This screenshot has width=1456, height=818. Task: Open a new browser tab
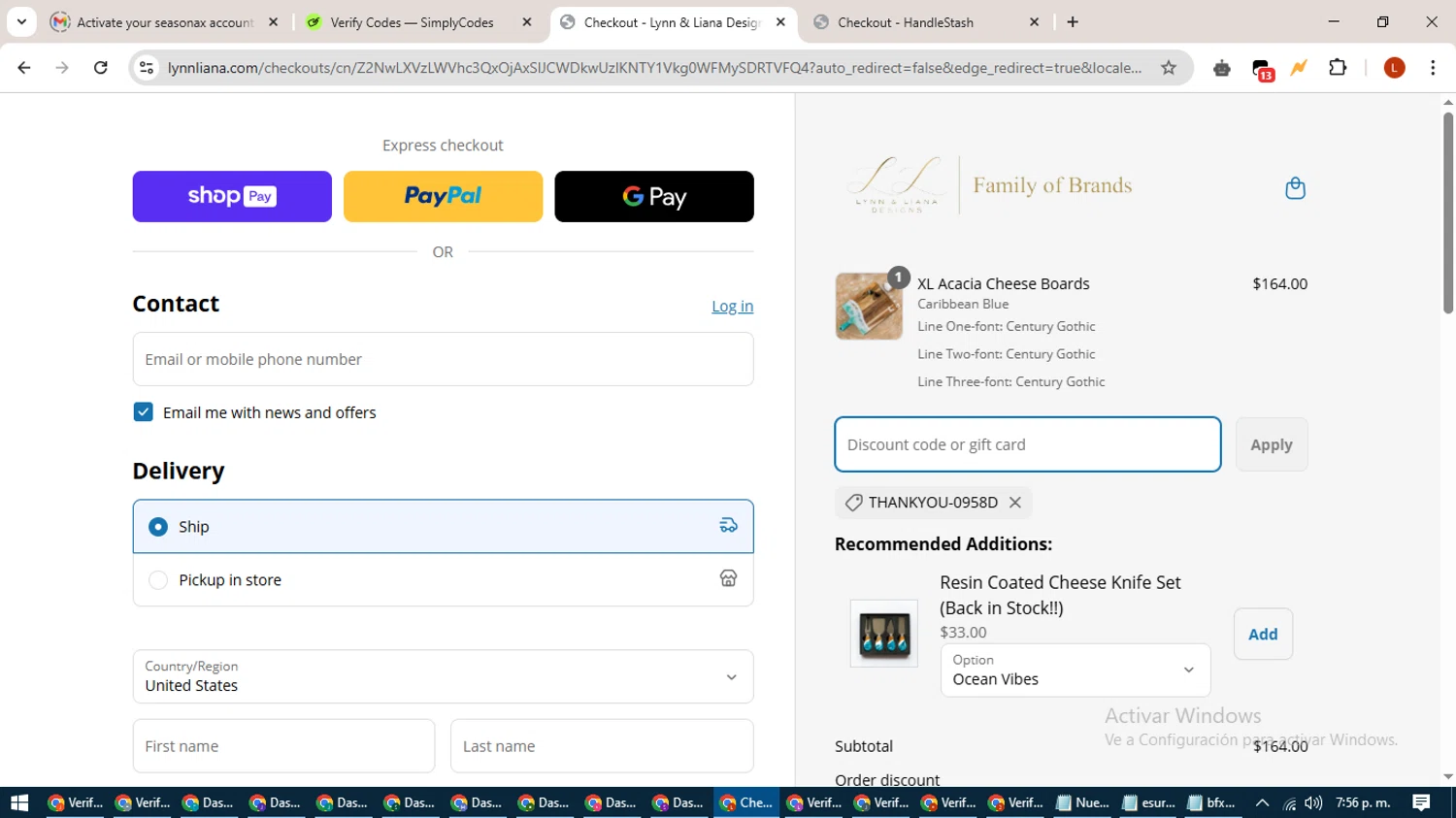[1073, 22]
